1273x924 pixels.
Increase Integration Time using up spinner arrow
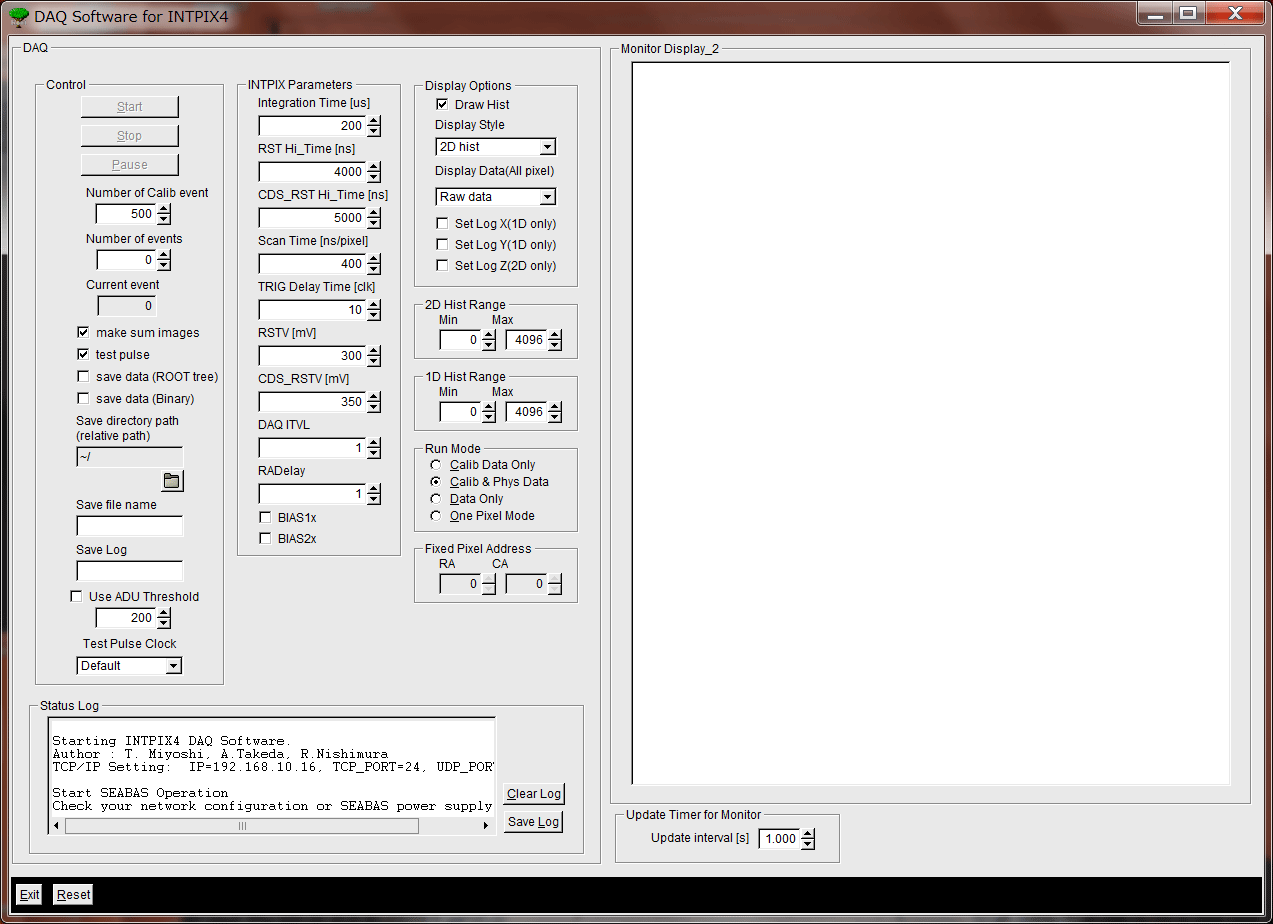point(374,121)
